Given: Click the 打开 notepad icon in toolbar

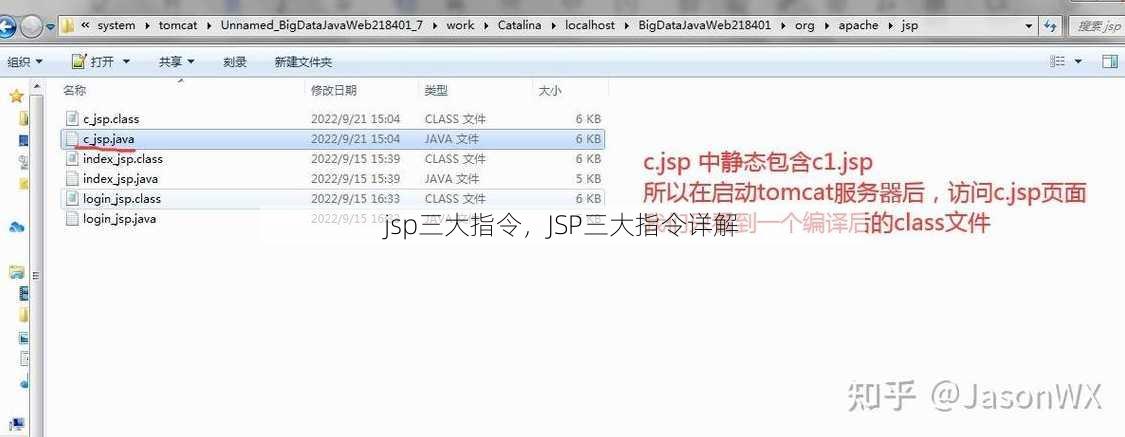Looking at the screenshot, I should (78, 61).
